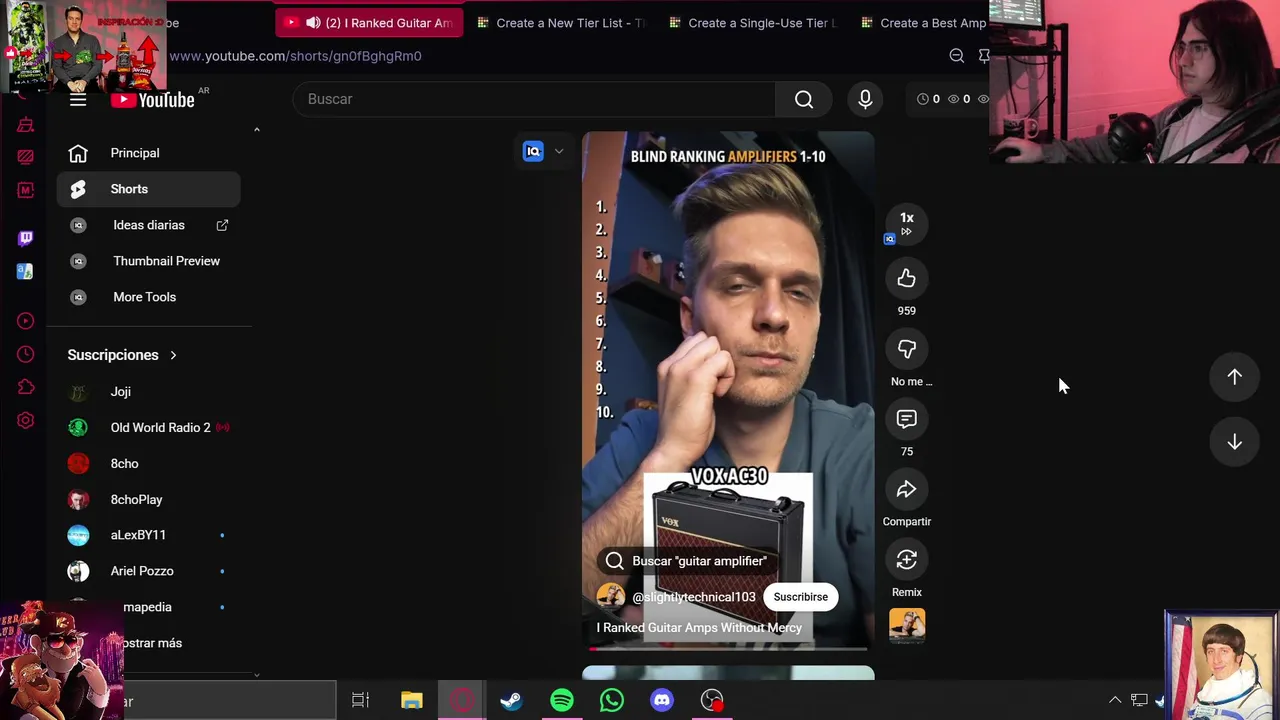This screenshot has height=720, width=1280.
Task: Switch to Create a New Tier List tab
Action: tap(560, 23)
